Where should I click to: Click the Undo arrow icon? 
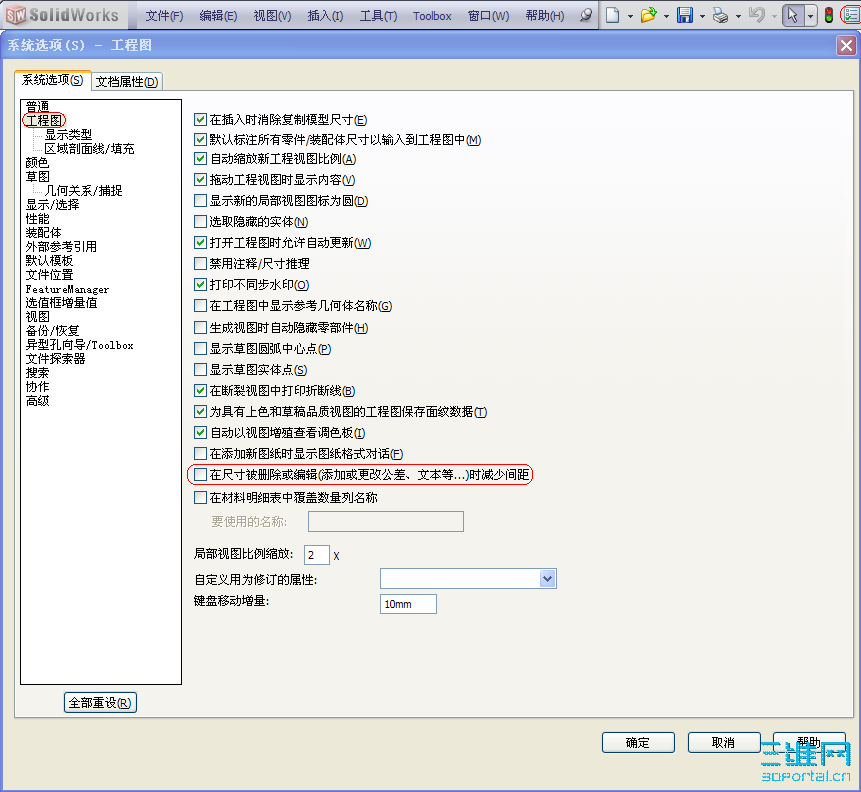tap(757, 15)
